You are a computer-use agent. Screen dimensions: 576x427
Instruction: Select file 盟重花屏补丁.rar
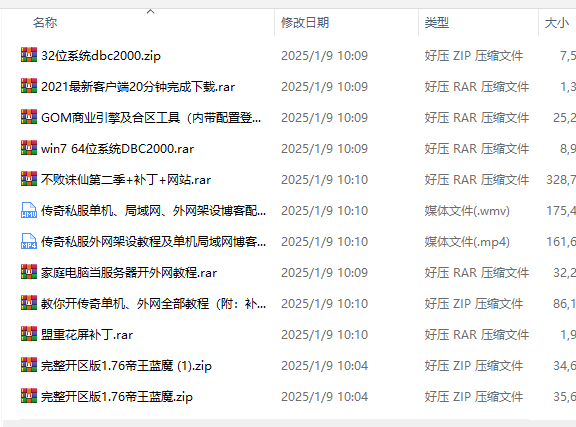tap(87, 335)
